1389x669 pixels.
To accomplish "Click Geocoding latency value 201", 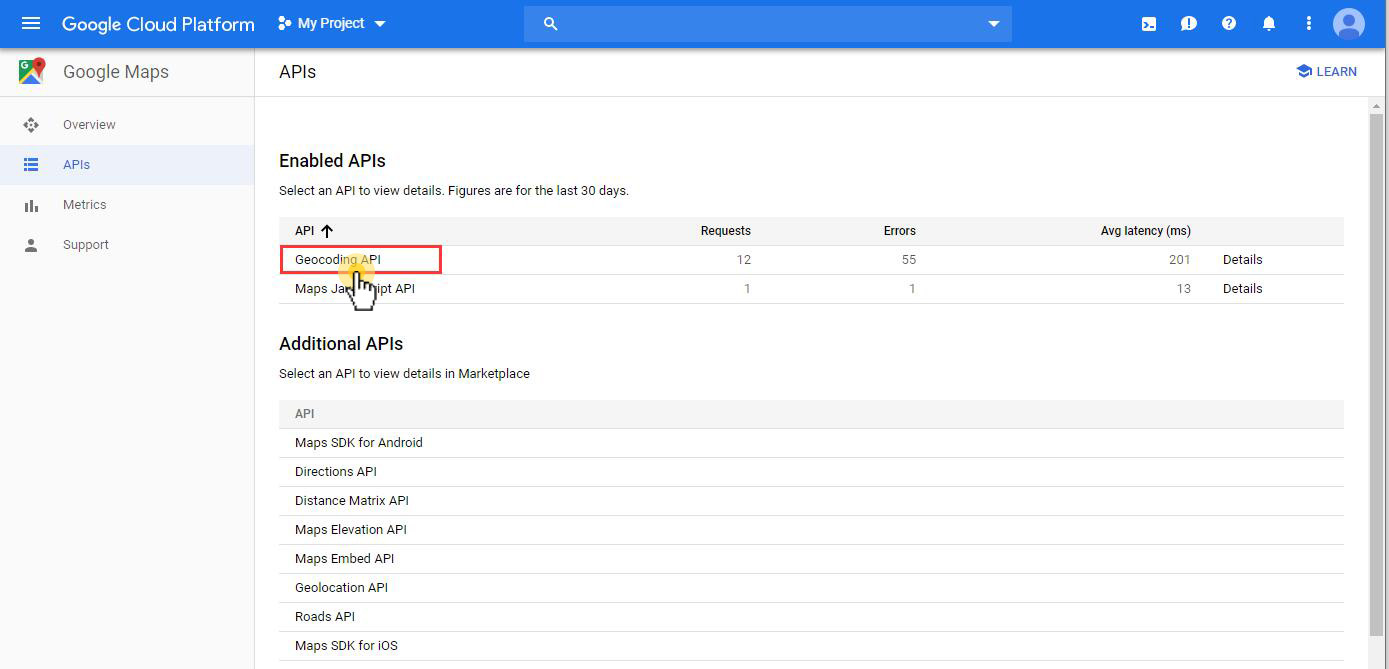I will point(1179,260).
